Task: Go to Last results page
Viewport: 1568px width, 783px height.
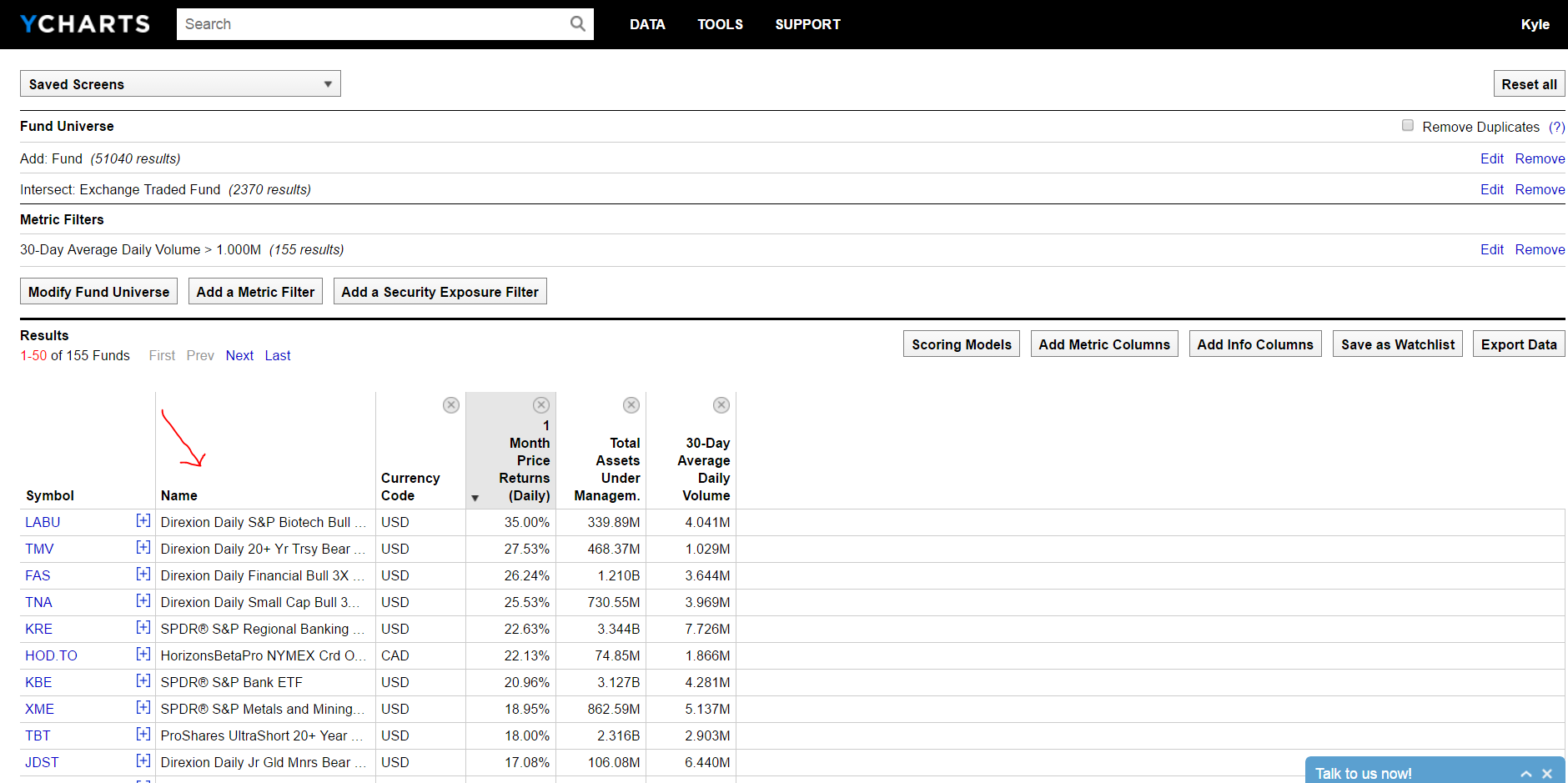Action: tap(278, 355)
